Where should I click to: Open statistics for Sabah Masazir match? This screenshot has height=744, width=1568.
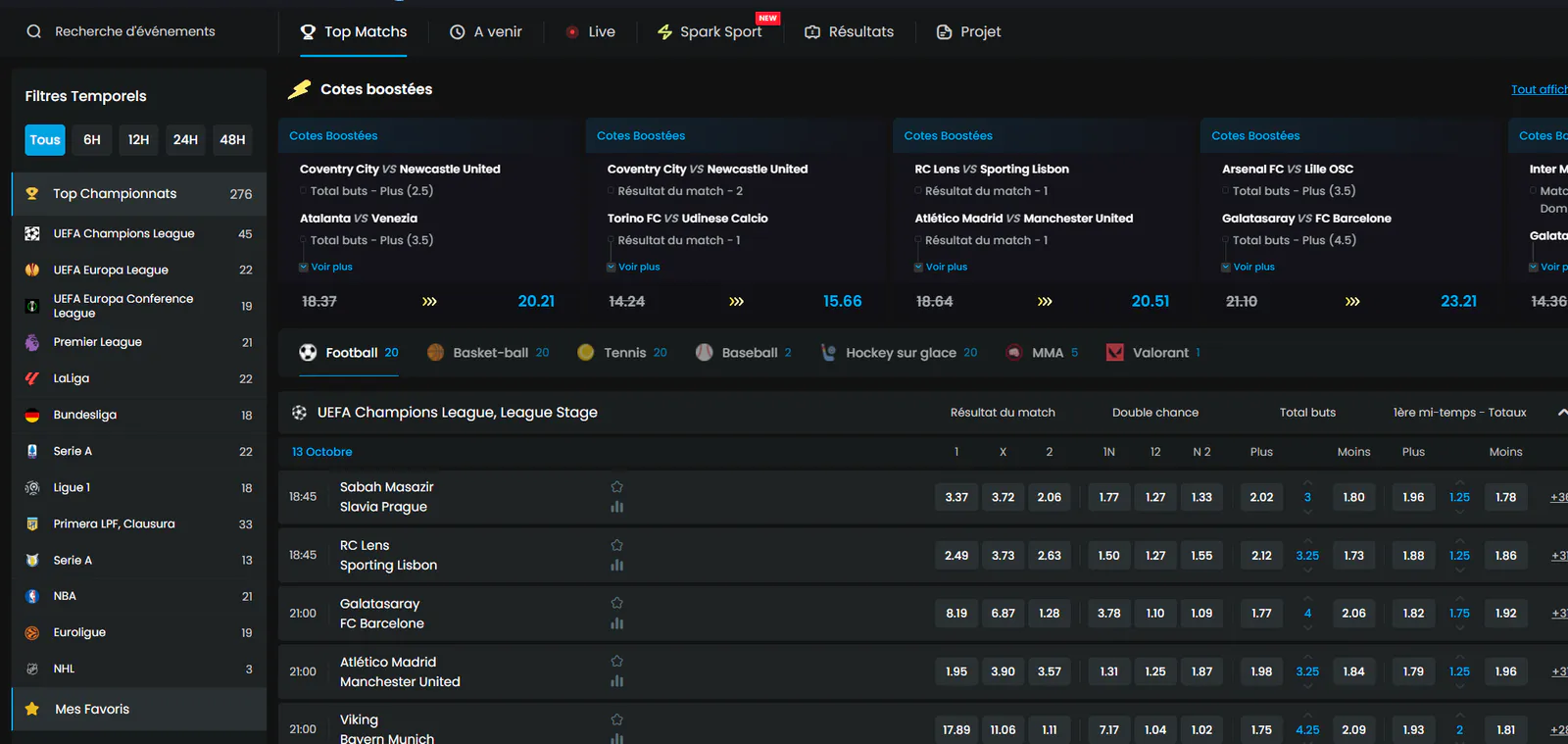point(616,507)
